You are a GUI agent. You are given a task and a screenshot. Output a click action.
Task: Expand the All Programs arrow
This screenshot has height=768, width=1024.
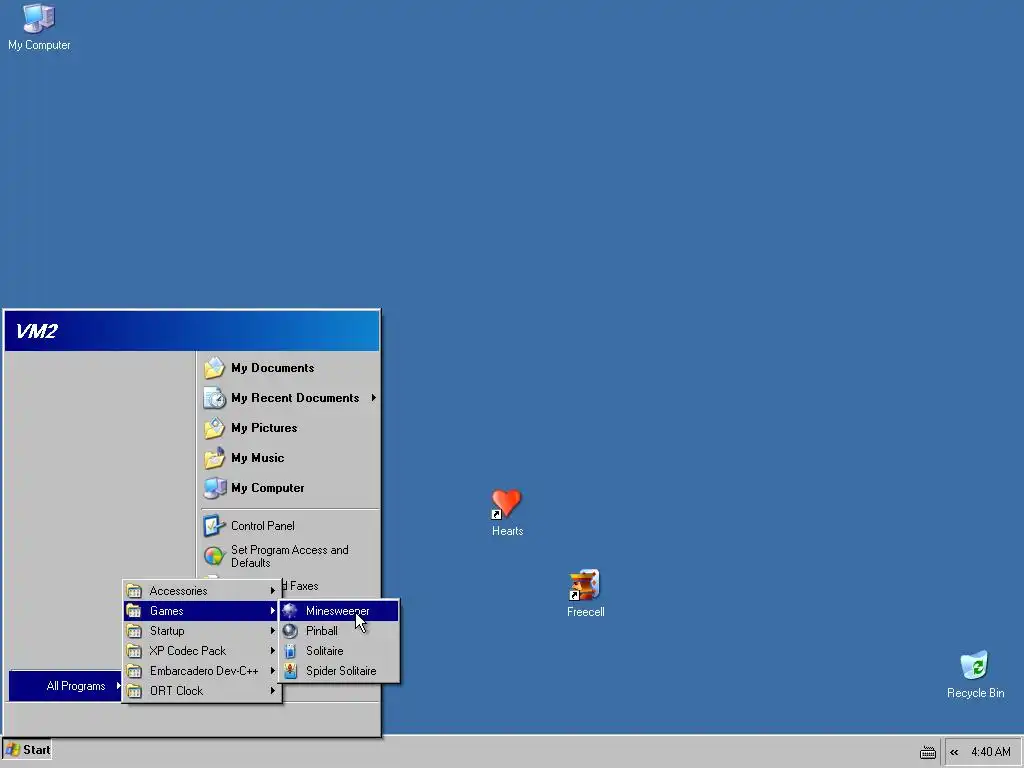coord(118,686)
